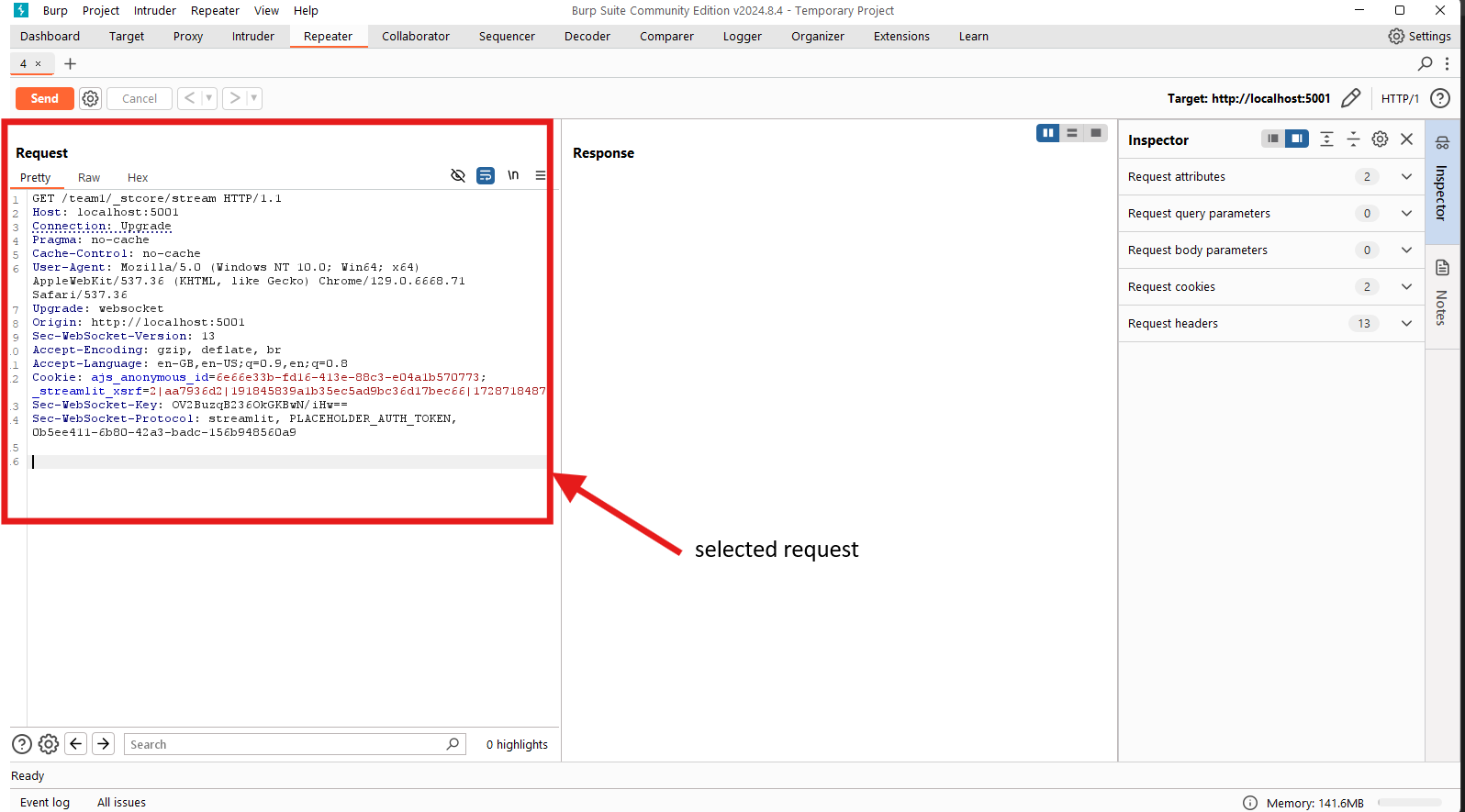
Task: Go to next request with forward arrow
Action: [234, 98]
